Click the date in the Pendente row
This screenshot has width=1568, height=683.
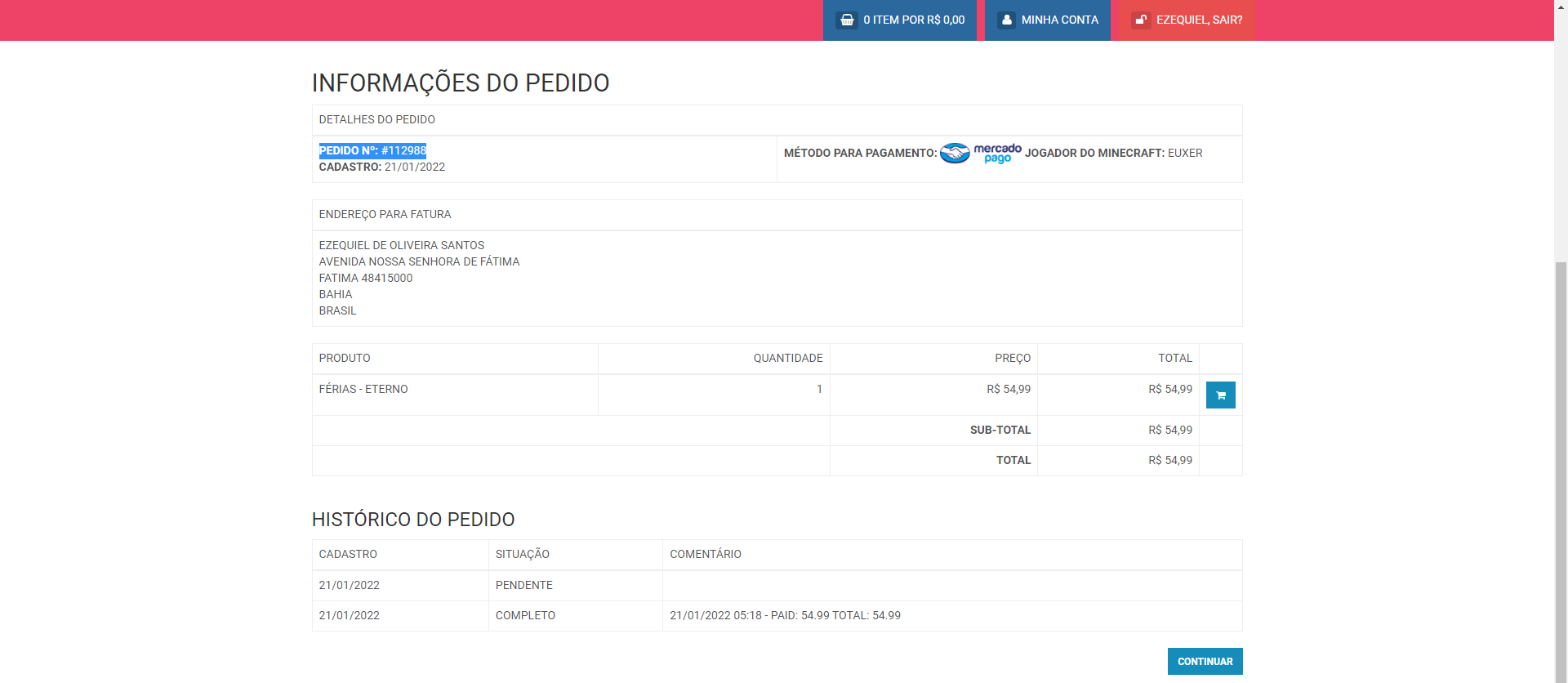coord(350,585)
